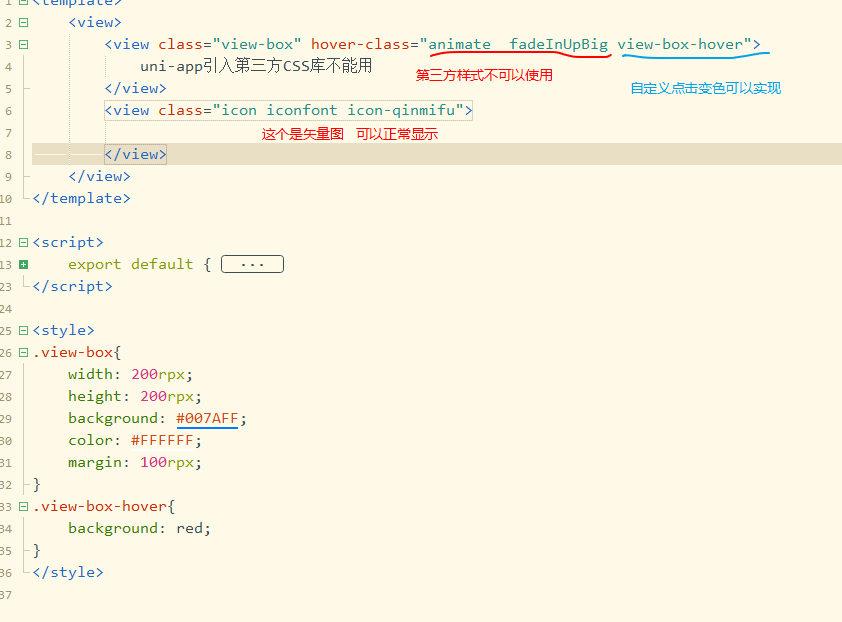The image size is (842, 622).
Task: Click the opening script tag
Action: pyautogui.click(x=68, y=242)
